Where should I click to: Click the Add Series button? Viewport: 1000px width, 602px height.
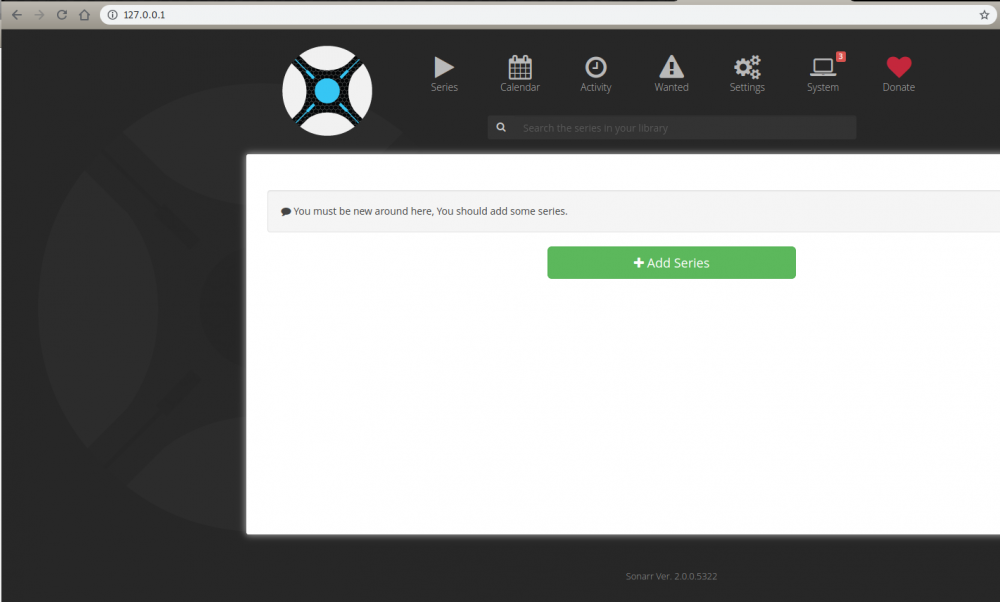[x=671, y=263]
